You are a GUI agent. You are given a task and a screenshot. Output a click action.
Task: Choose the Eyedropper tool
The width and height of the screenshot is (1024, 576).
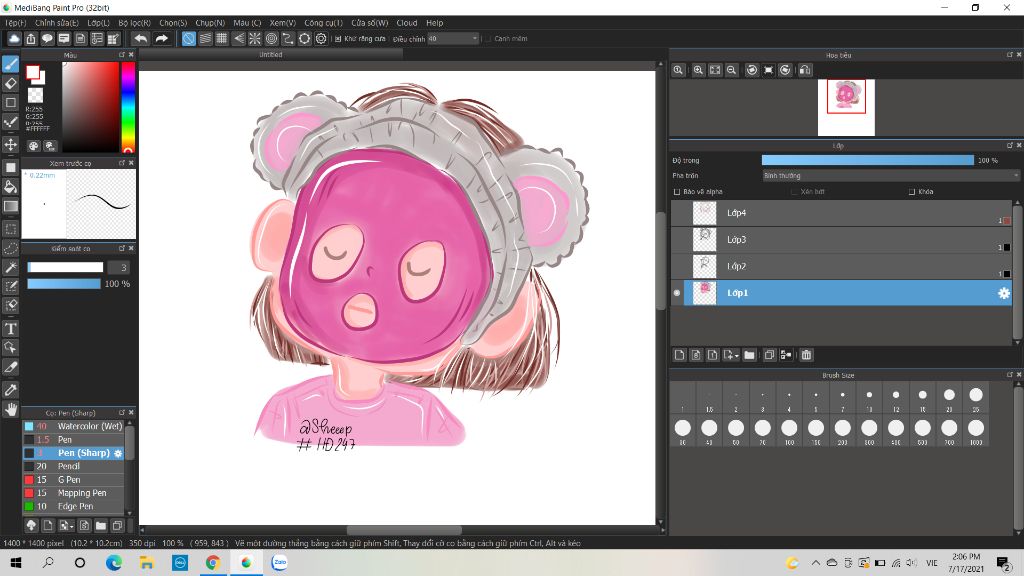[10, 390]
